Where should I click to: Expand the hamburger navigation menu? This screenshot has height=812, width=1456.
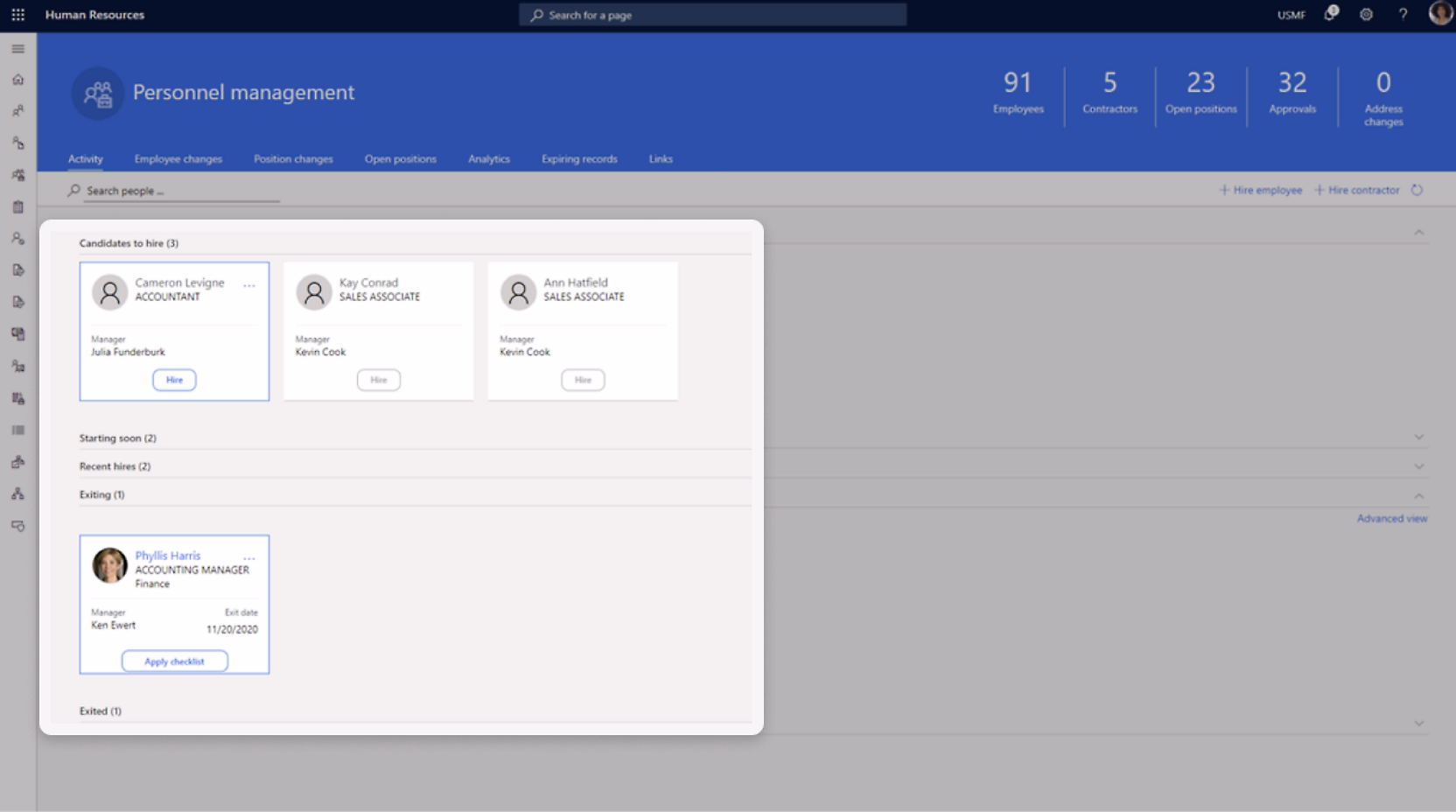pos(17,49)
